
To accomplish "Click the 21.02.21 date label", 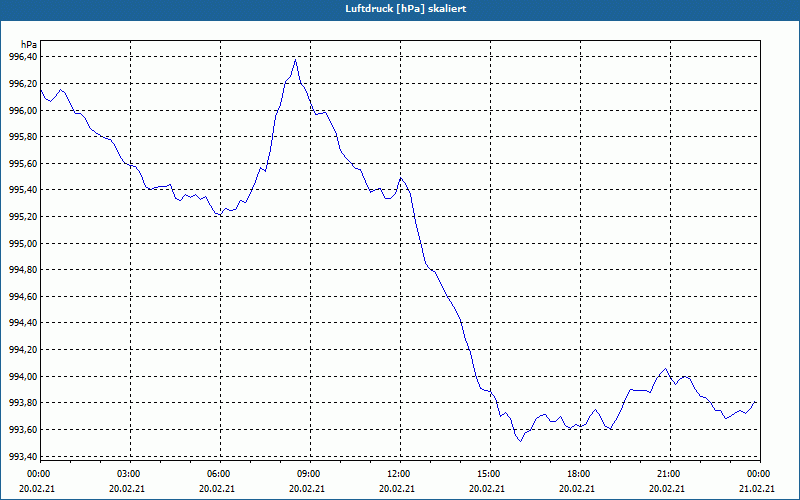I will tap(757, 488).
